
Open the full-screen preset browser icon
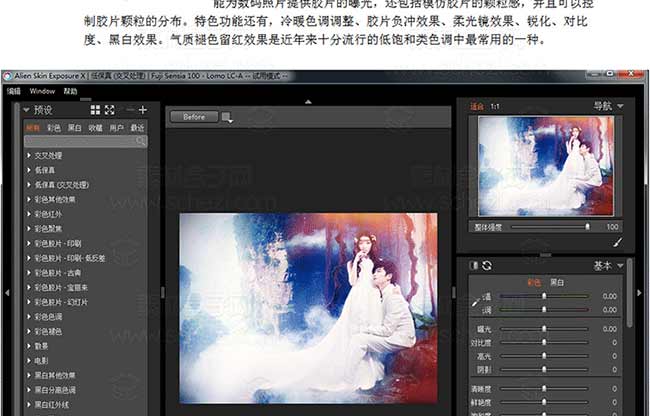tap(109, 110)
